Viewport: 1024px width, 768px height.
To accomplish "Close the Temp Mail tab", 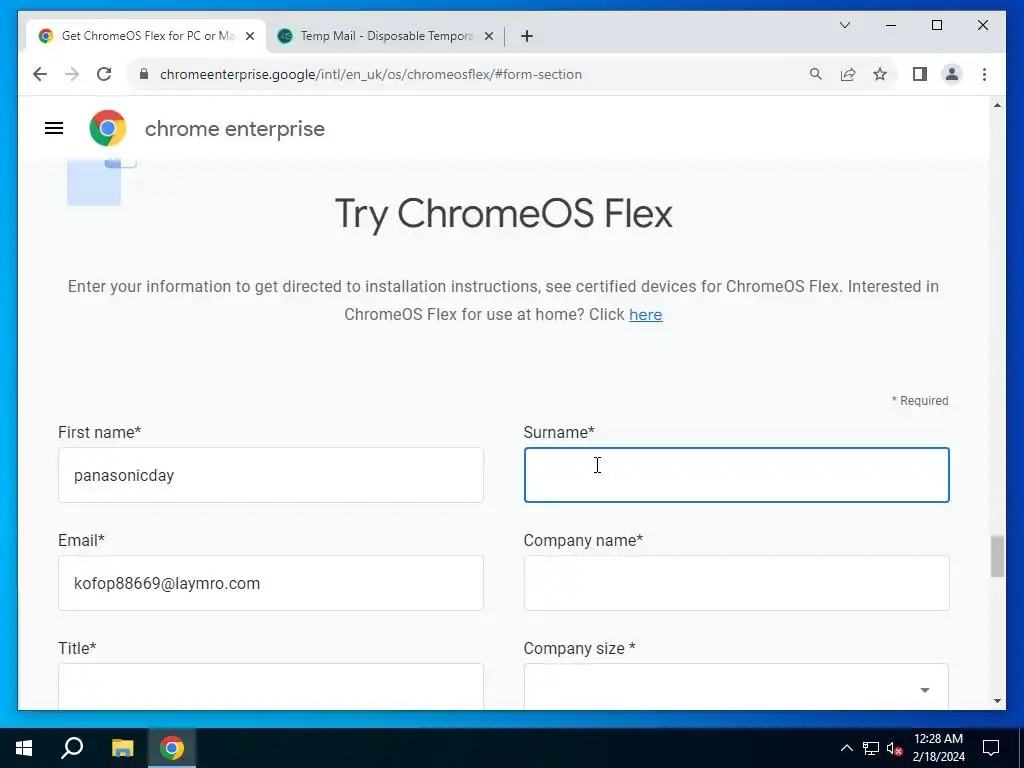I will pyautogui.click(x=488, y=36).
